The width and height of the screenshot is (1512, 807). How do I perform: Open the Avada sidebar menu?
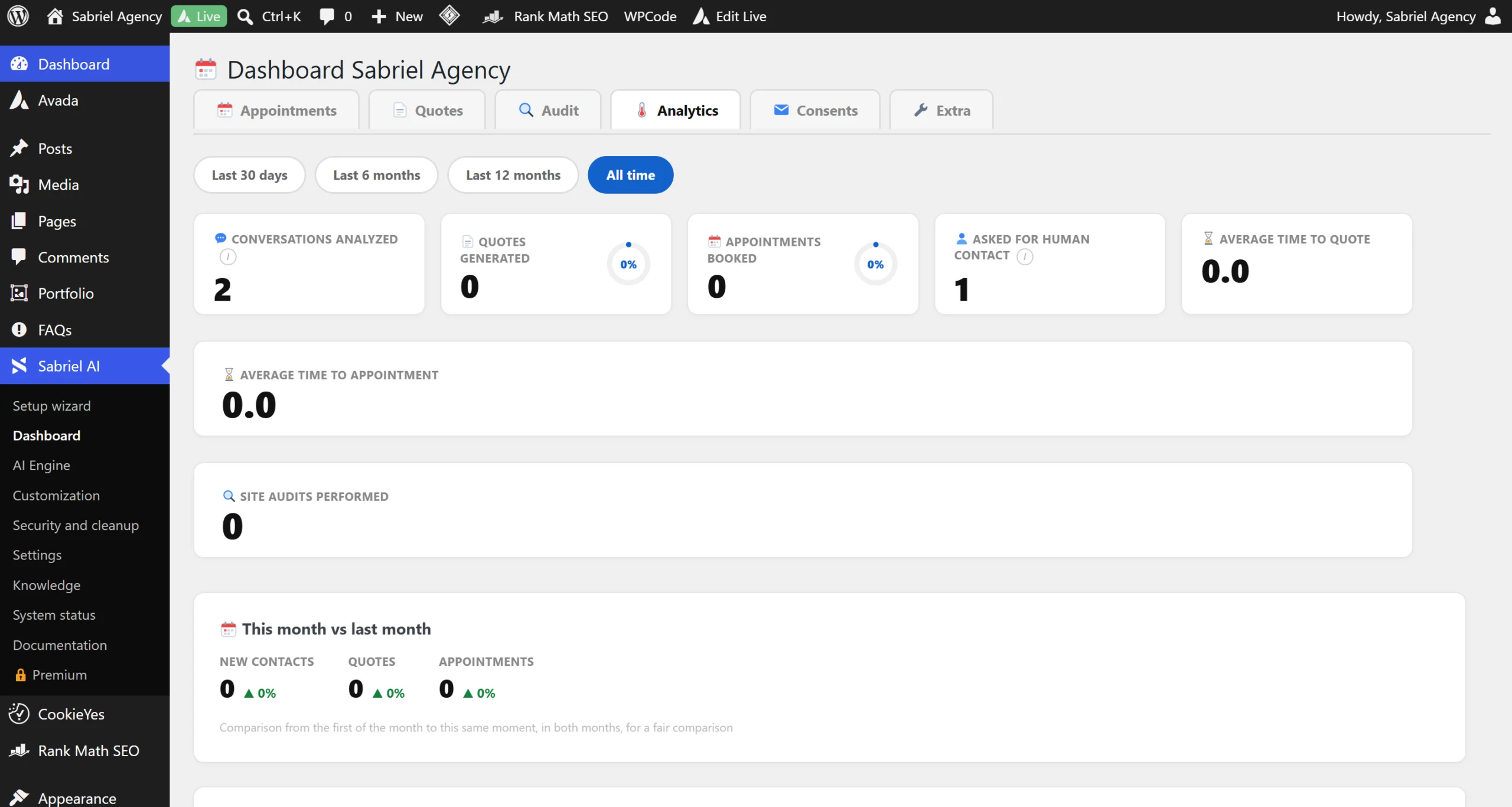pos(84,100)
